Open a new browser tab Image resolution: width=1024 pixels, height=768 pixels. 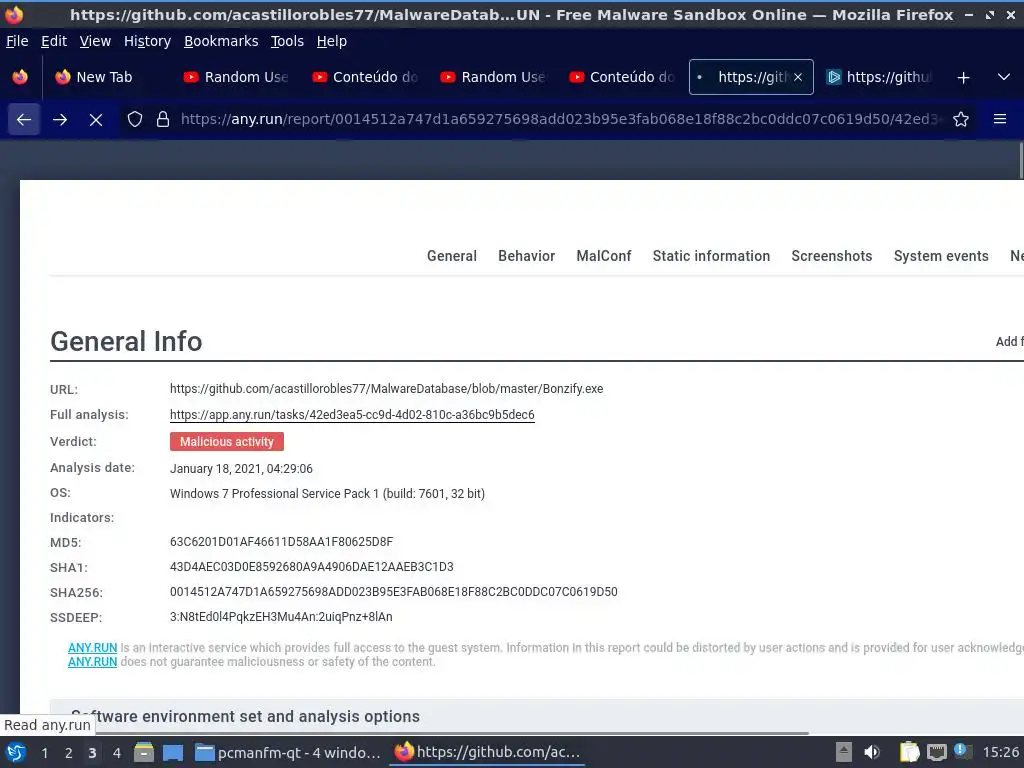pyautogui.click(x=963, y=77)
